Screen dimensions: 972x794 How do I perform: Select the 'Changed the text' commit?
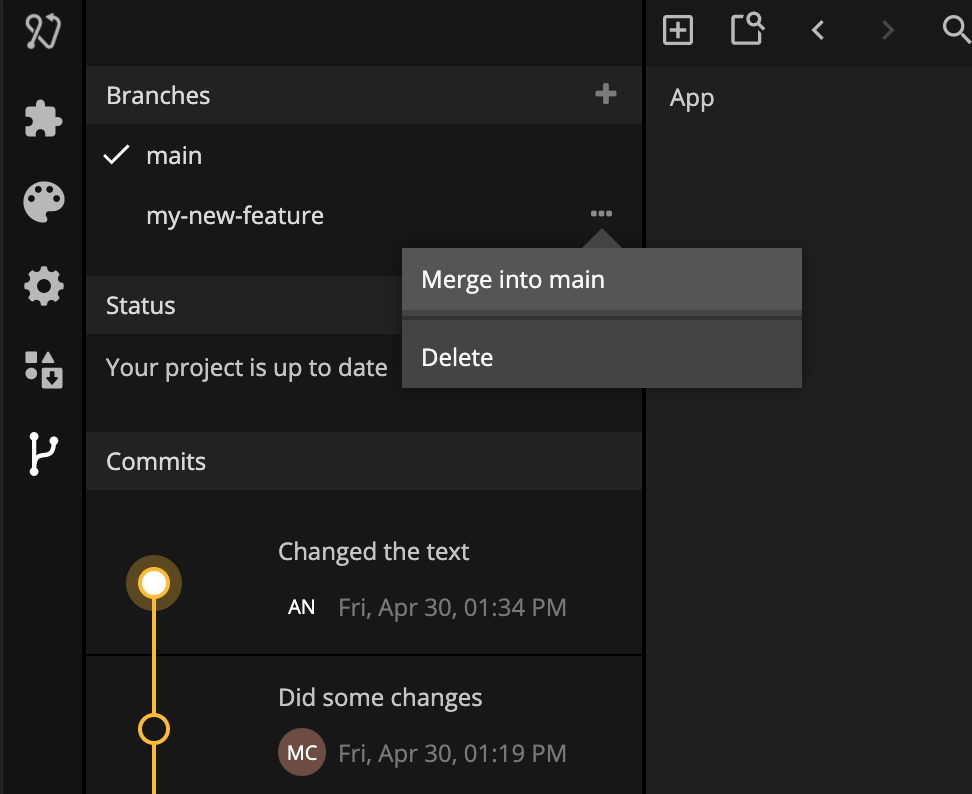pyautogui.click(x=364, y=580)
